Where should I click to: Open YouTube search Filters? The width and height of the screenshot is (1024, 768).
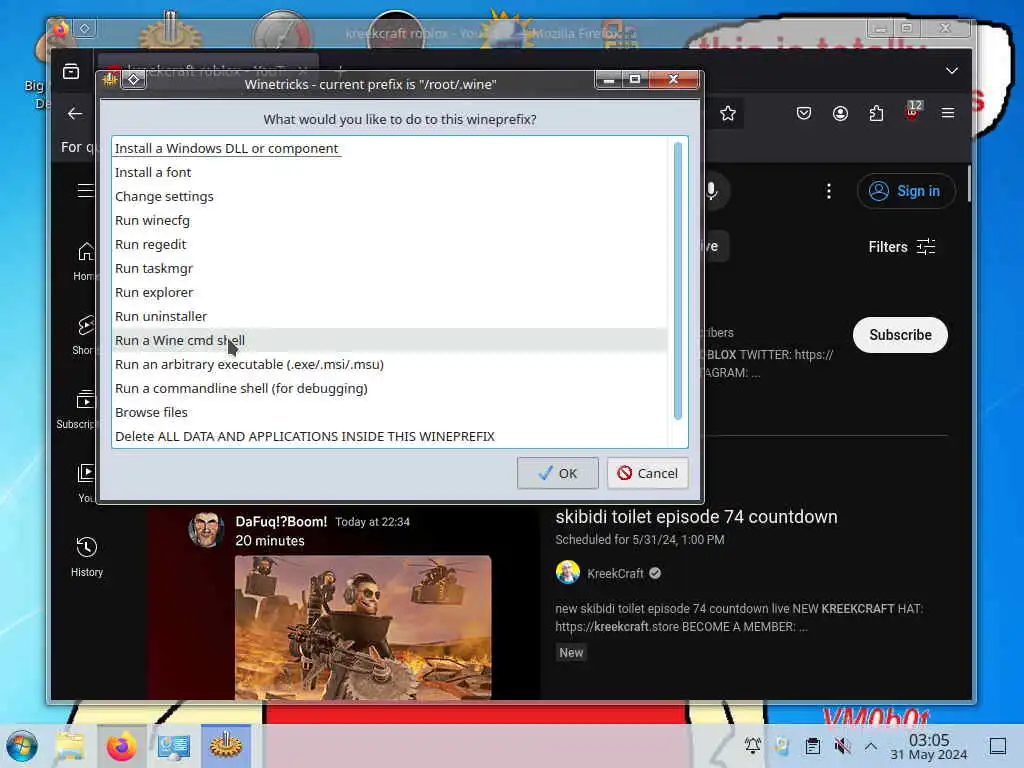coord(901,247)
